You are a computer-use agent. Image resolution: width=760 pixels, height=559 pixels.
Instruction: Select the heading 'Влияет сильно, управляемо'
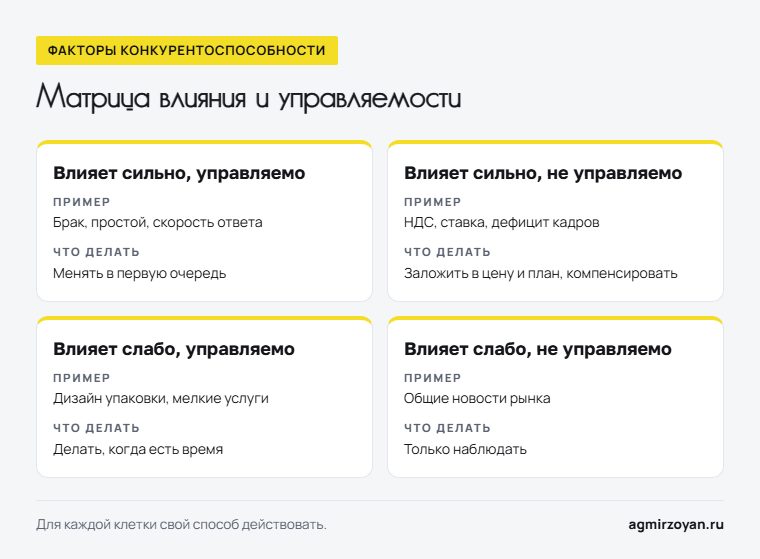click(179, 174)
